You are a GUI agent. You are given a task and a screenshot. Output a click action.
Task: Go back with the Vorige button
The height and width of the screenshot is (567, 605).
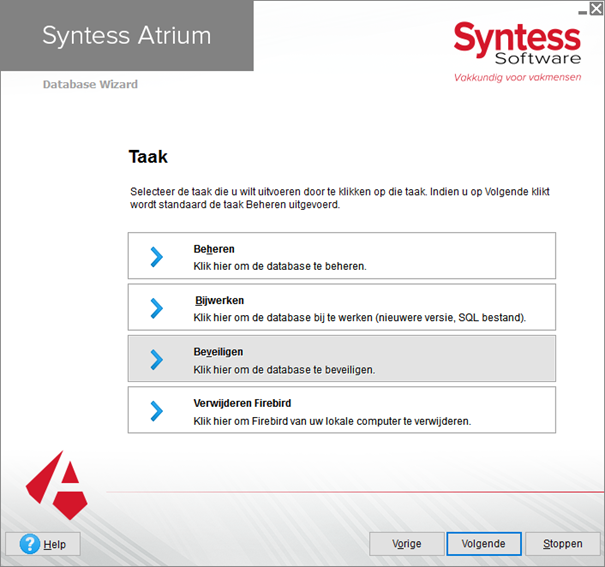[x=407, y=544]
